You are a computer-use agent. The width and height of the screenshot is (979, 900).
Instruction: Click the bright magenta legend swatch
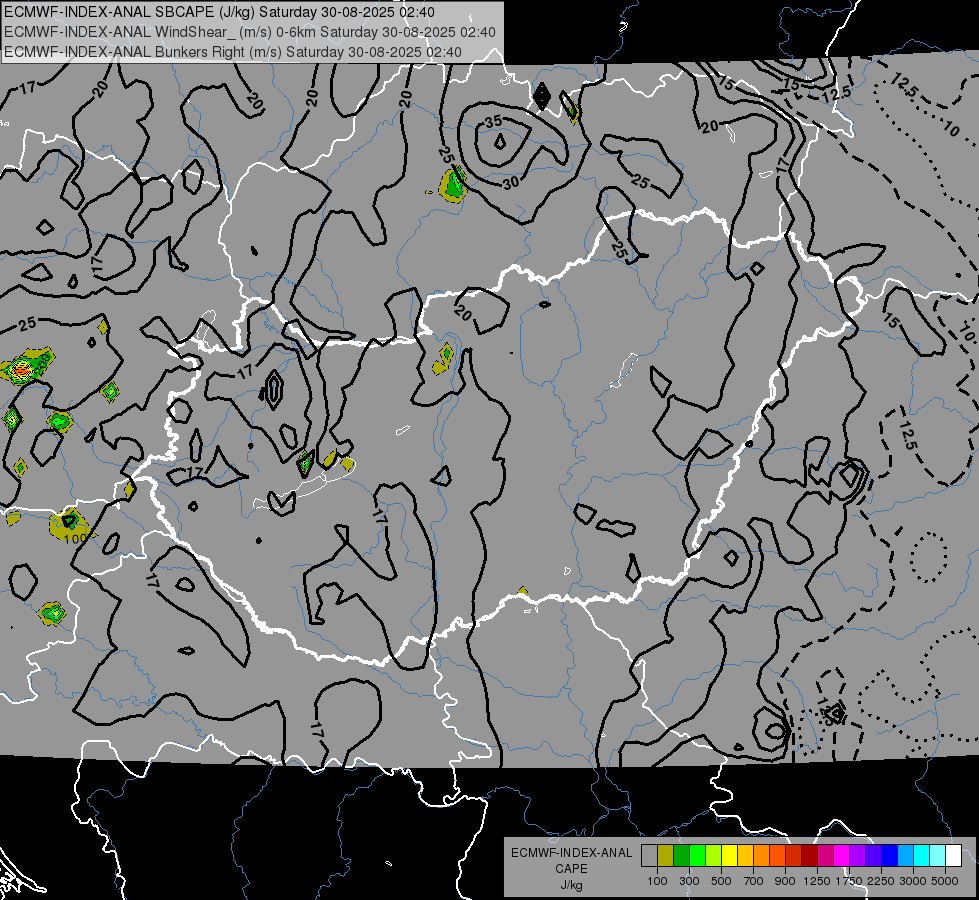tap(841, 856)
